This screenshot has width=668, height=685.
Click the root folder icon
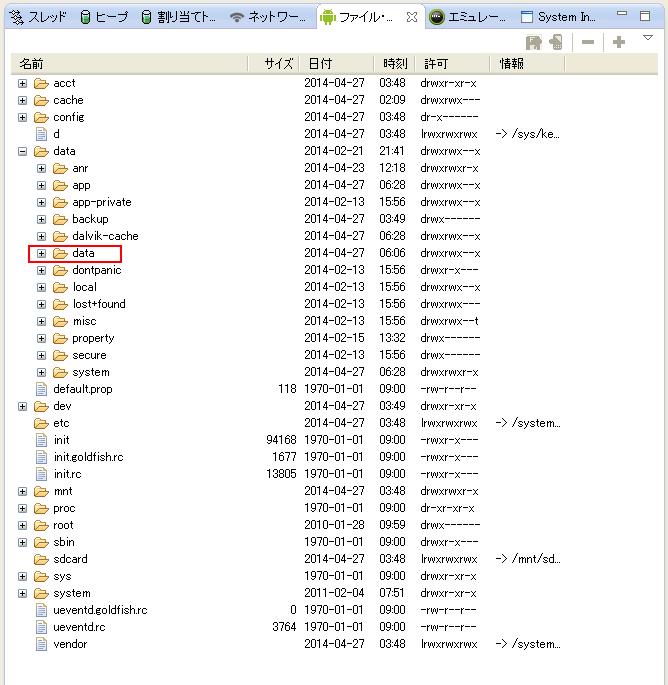coord(41,526)
